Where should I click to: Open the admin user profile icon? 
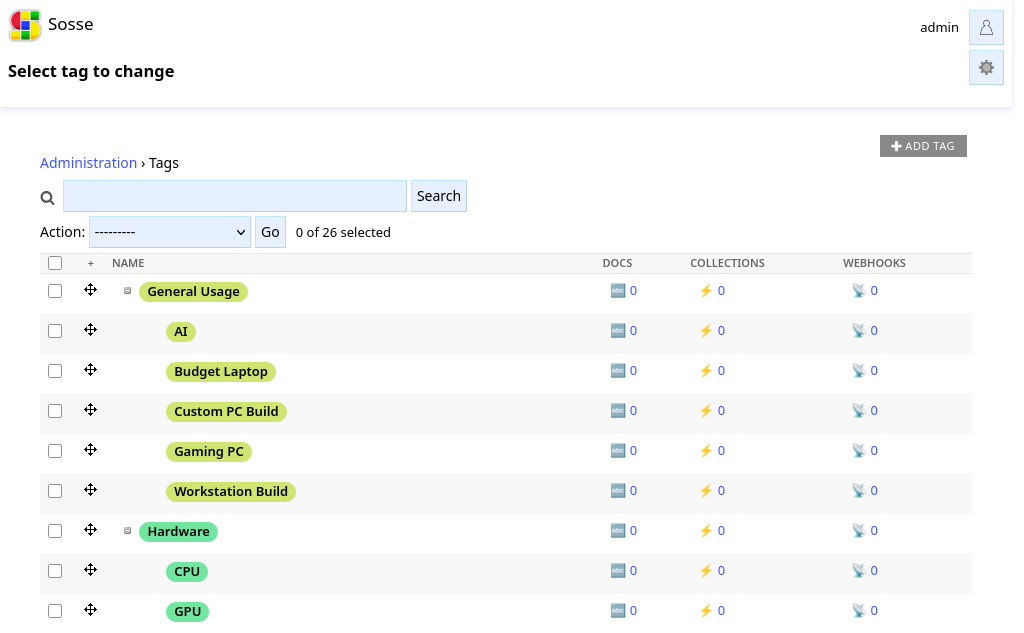pos(986,27)
